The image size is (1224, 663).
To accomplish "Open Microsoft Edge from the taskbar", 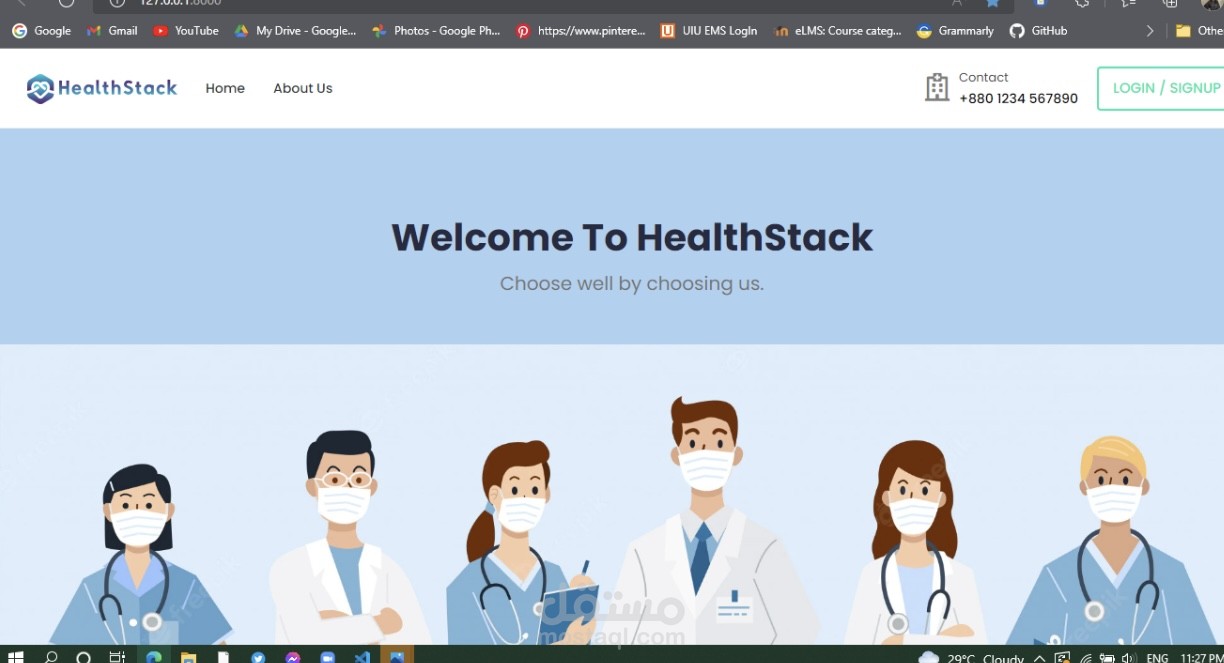I will point(153,657).
